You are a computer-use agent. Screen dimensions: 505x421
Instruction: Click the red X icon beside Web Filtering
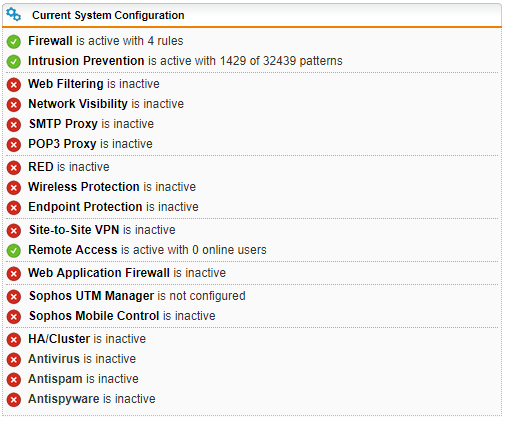pyautogui.click(x=14, y=85)
